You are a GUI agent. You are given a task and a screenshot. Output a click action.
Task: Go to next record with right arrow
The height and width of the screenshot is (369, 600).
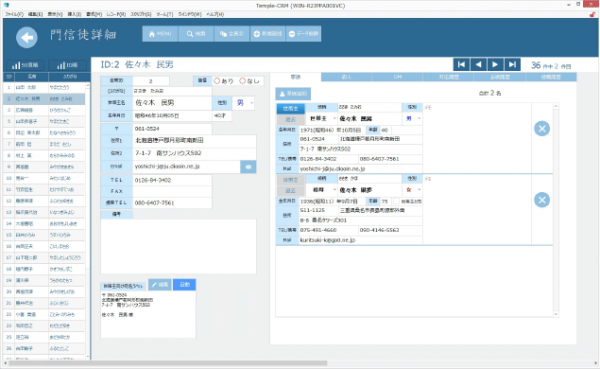tap(495, 64)
